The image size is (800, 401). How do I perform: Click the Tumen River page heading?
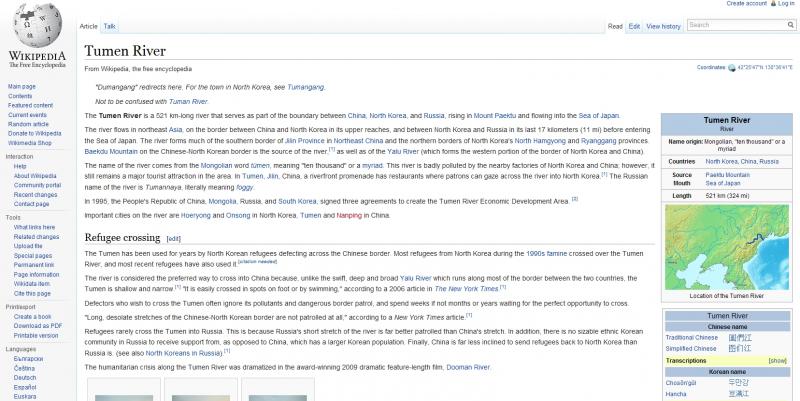(x=125, y=51)
